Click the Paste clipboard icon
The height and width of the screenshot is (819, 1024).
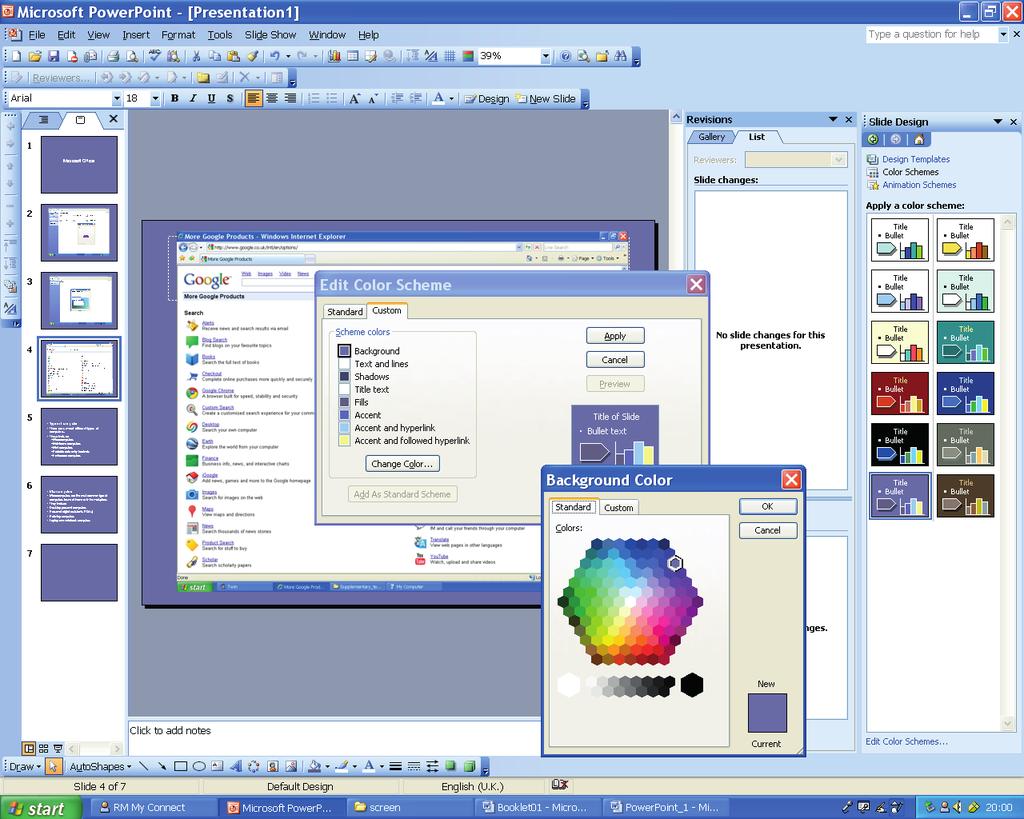[x=233, y=57]
